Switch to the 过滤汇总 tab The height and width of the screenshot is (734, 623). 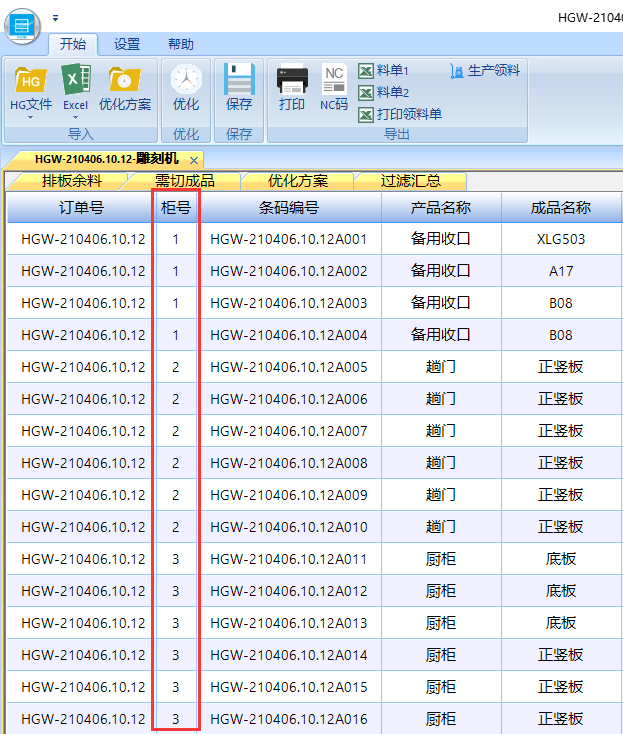[410, 181]
